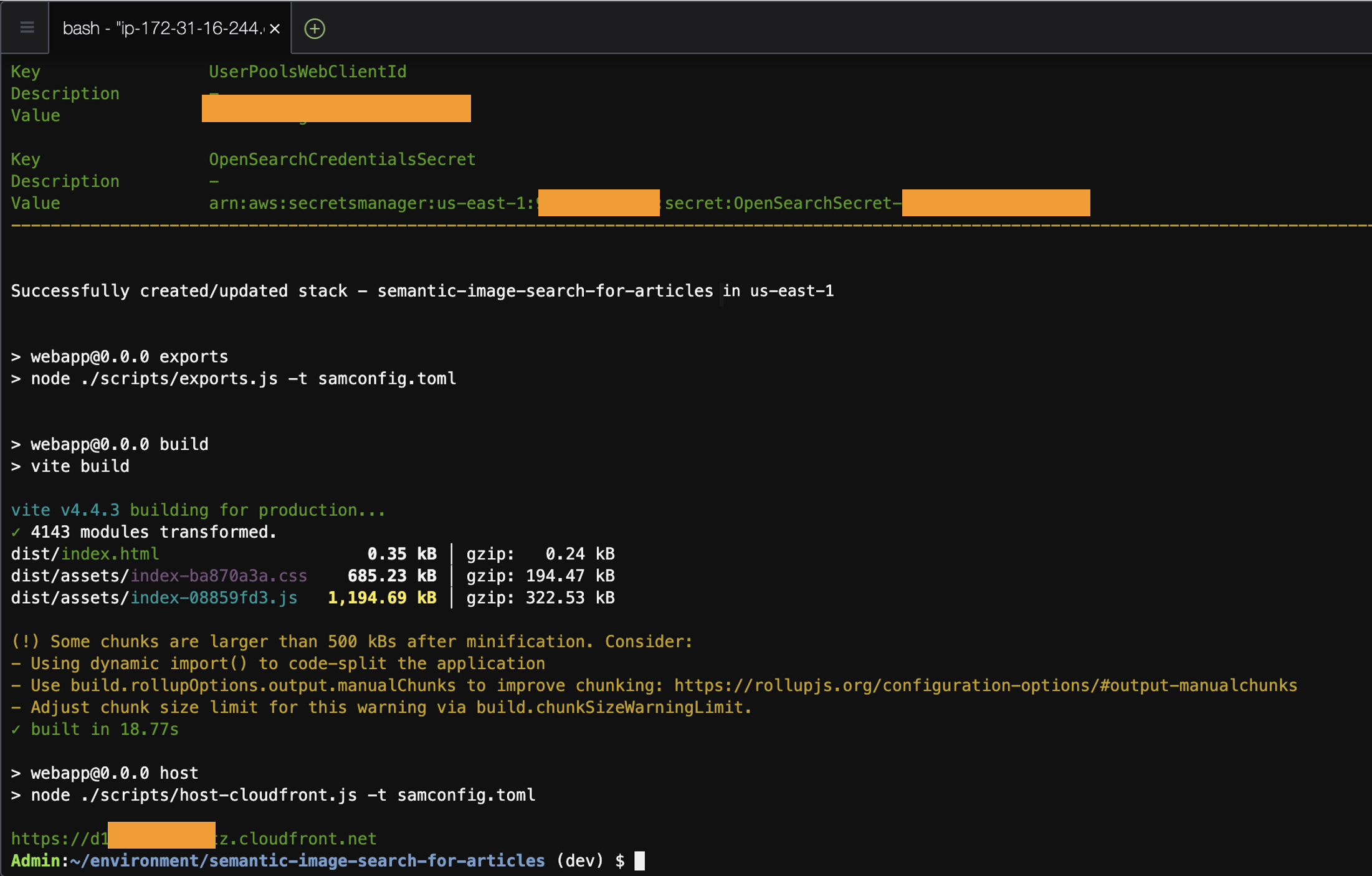Click the 'built in 18.77s' message

tap(104, 729)
